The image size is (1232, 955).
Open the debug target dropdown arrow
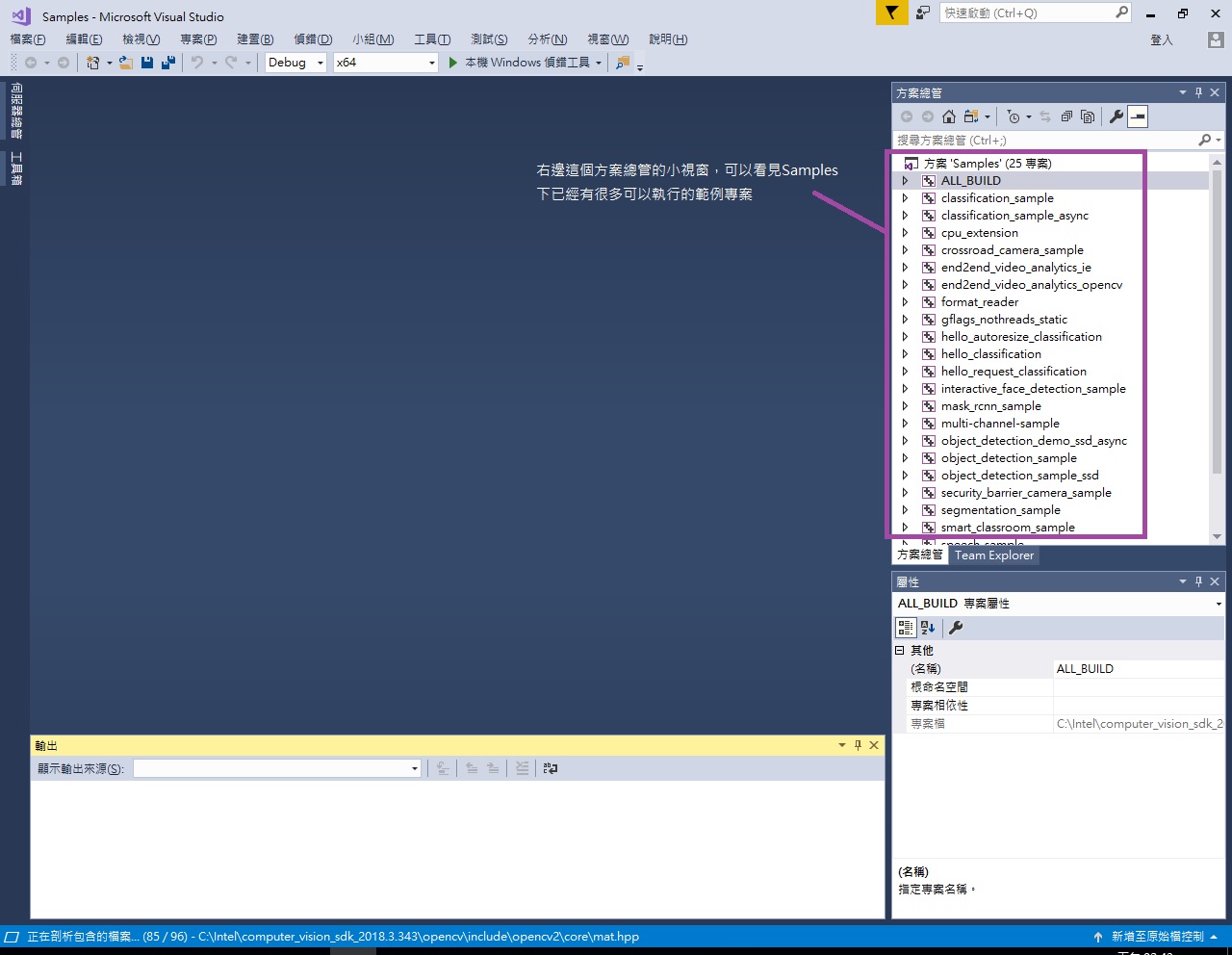tap(599, 63)
